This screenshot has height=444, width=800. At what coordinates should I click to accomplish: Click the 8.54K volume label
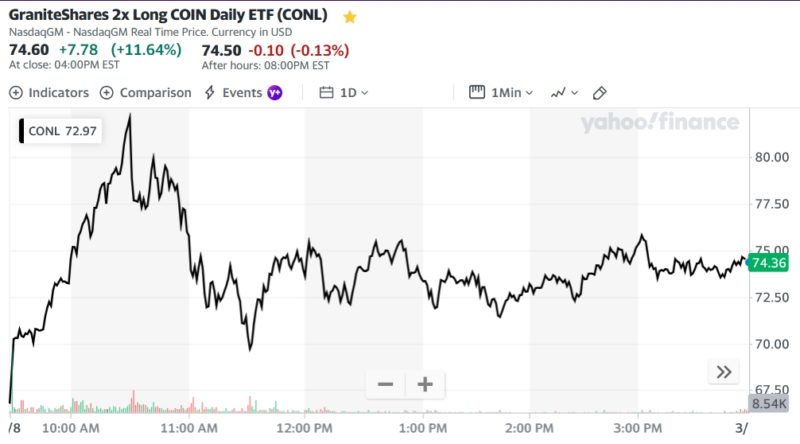point(769,404)
